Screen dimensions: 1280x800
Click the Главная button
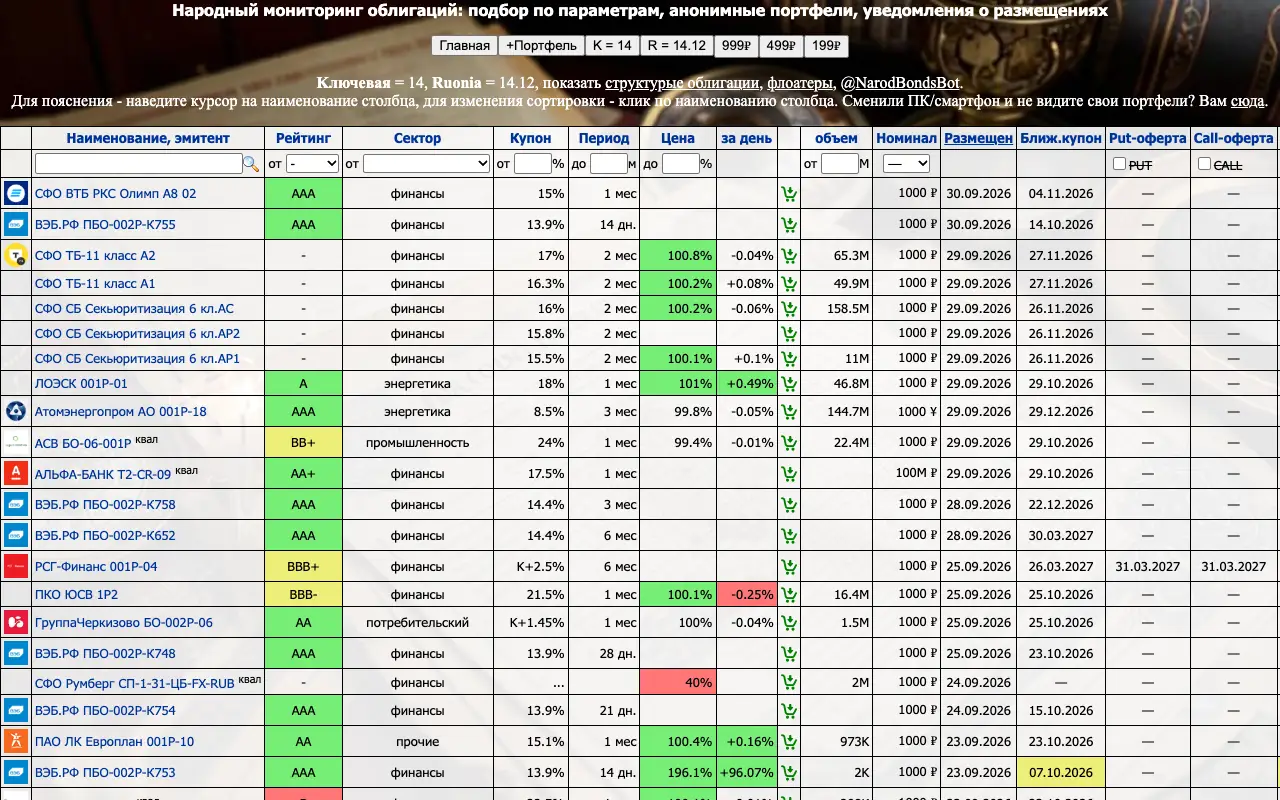tap(465, 46)
